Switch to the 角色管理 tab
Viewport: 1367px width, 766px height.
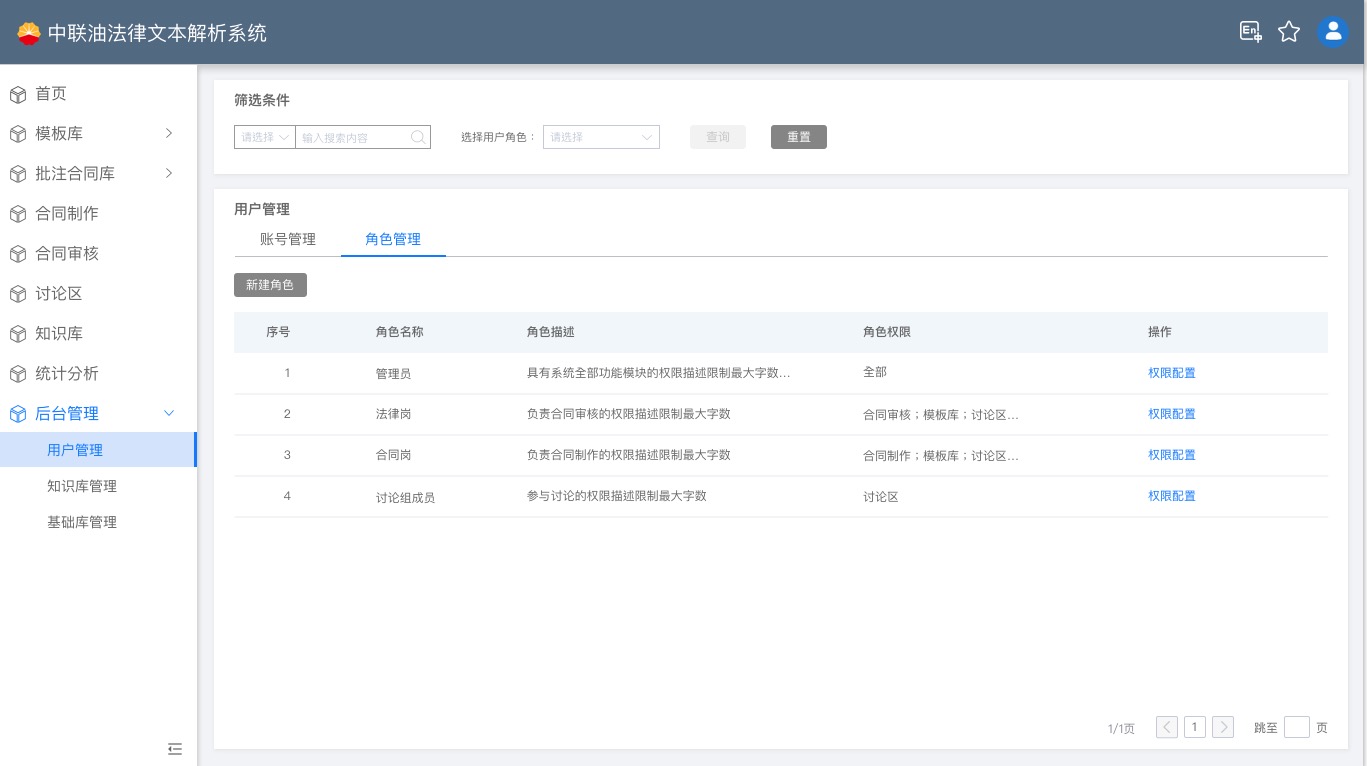[393, 239]
